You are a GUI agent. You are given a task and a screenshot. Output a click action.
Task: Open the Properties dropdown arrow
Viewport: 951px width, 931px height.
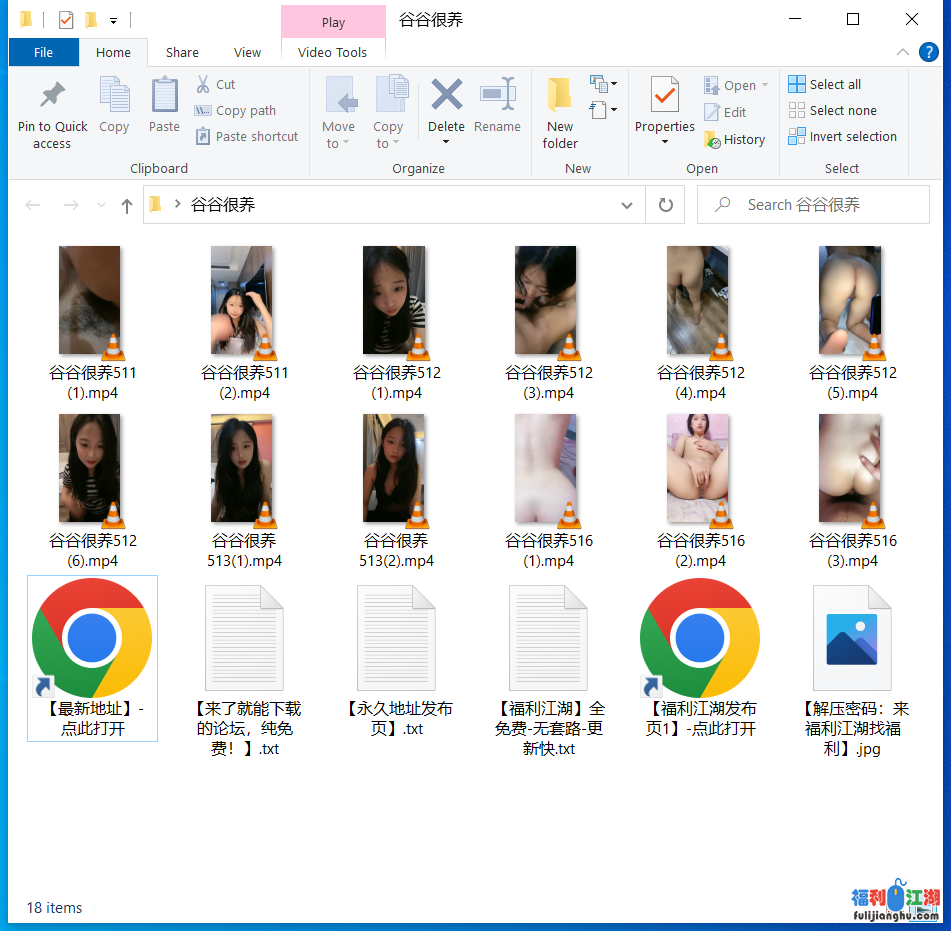(664, 143)
